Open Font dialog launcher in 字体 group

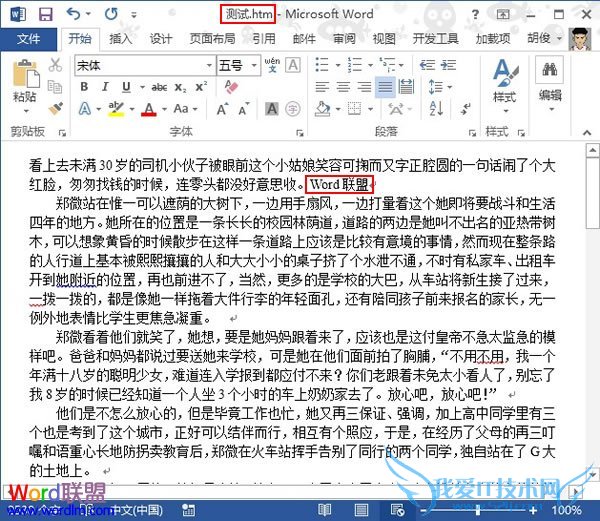(x=300, y=133)
